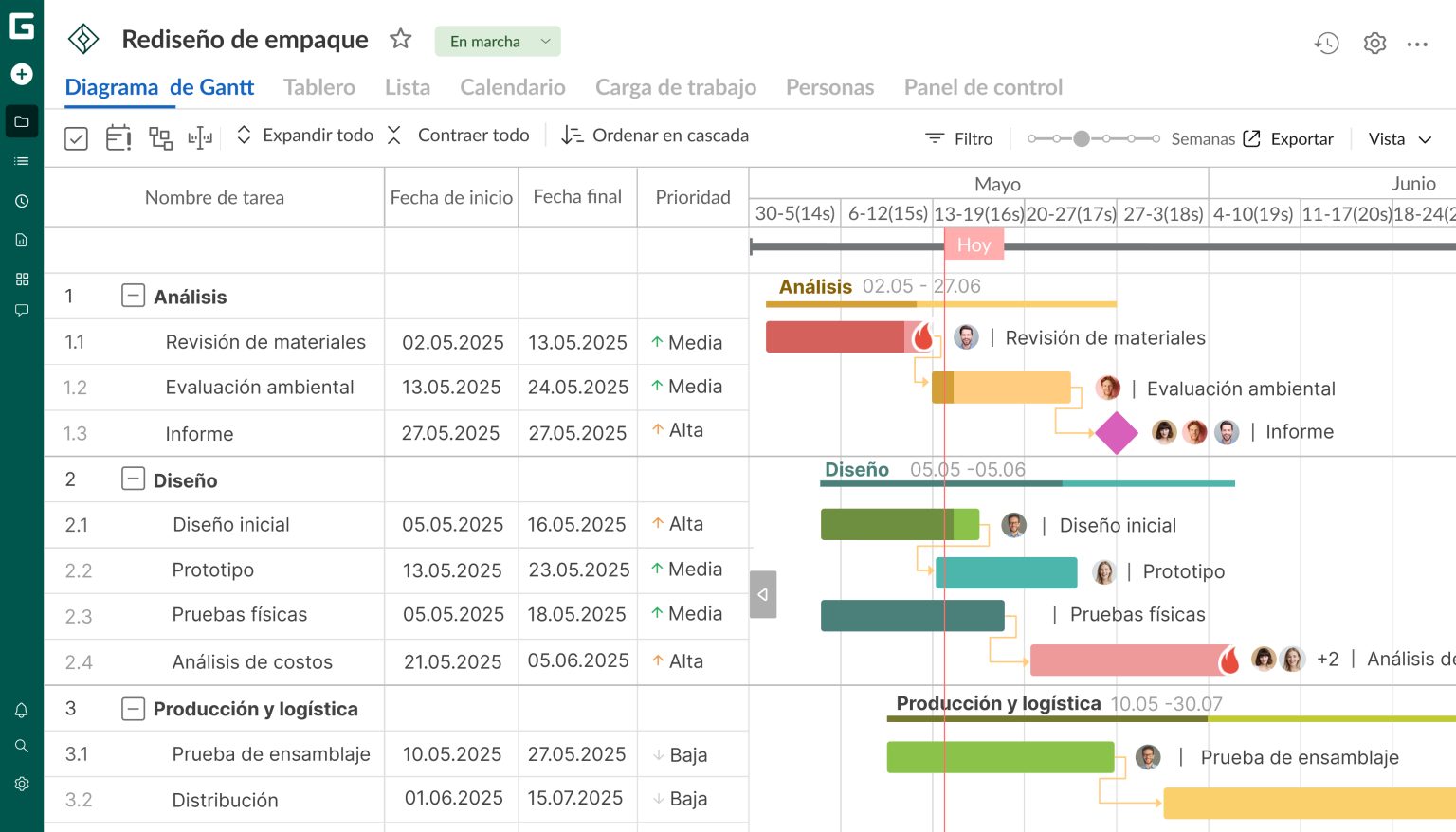Screen dimensions: 1456x832
Task: Open the search magnifier in sidebar
Action: coord(21,746)
